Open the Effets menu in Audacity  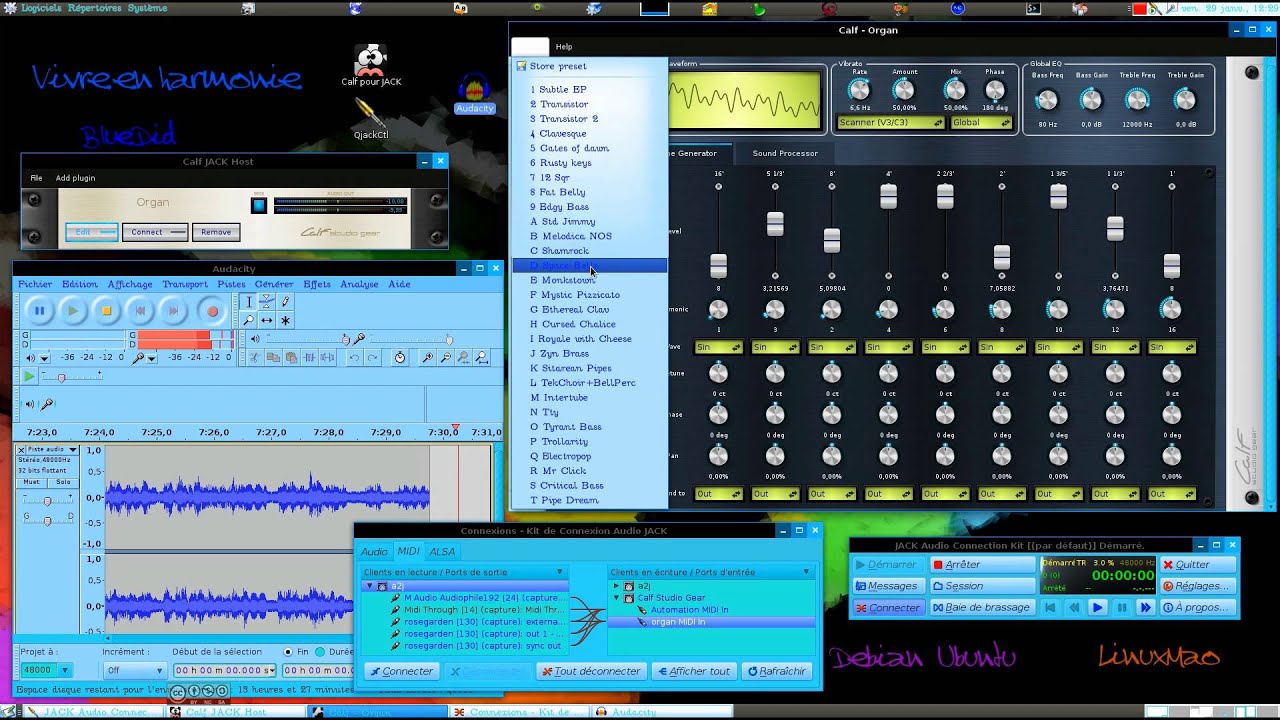pos(317,284)
